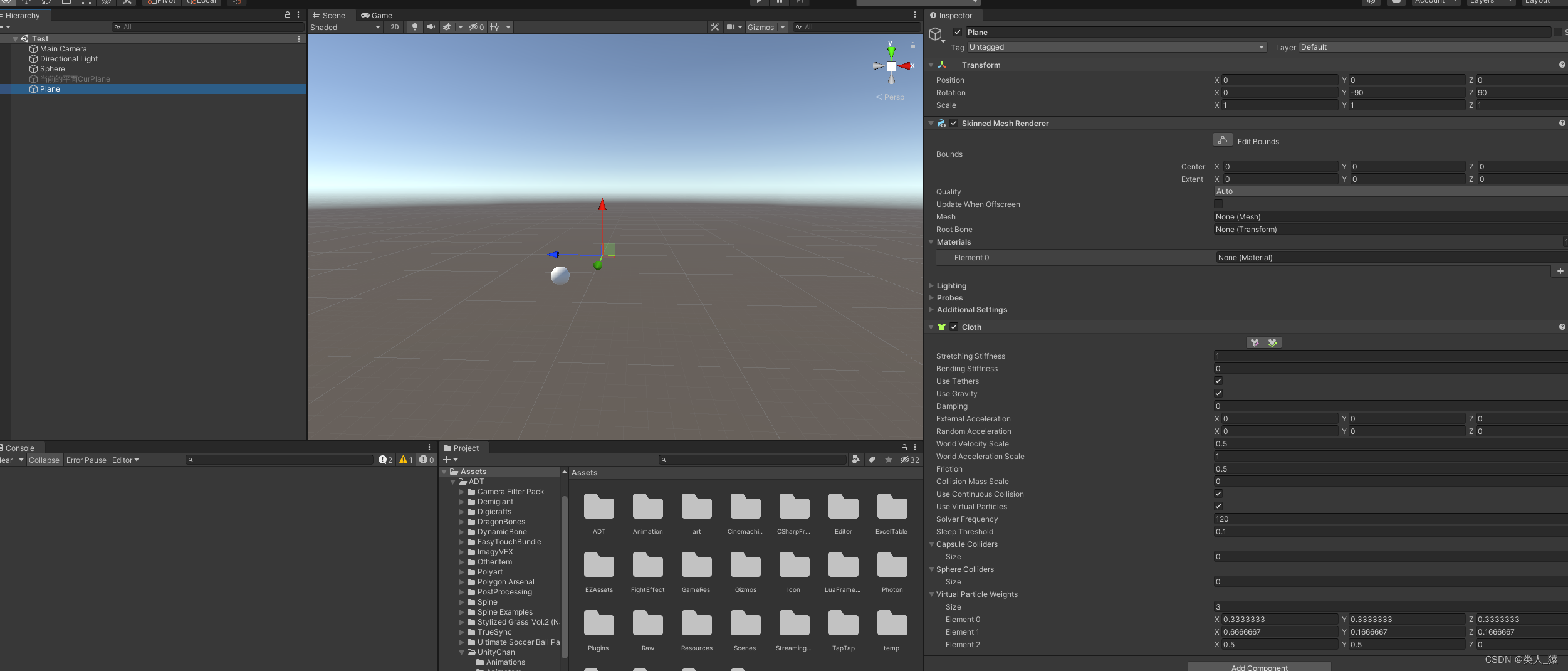Select the Console tab
This screenshot has width=1568, height=671.
pyautogui.click(x=19, y=448)
